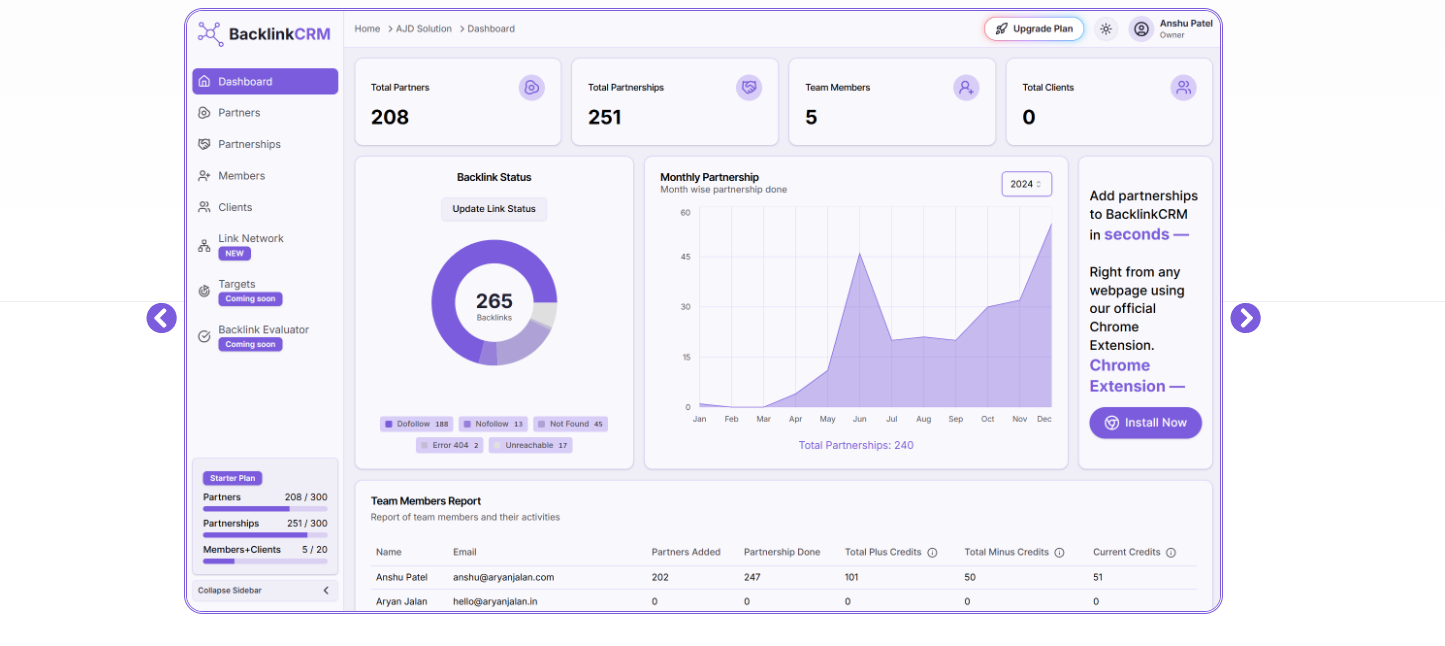Click the BacklinkCRM logo icon
The height and width of the screenshot is (646, 1445).
pyautogui.click(x=210, y=34)
